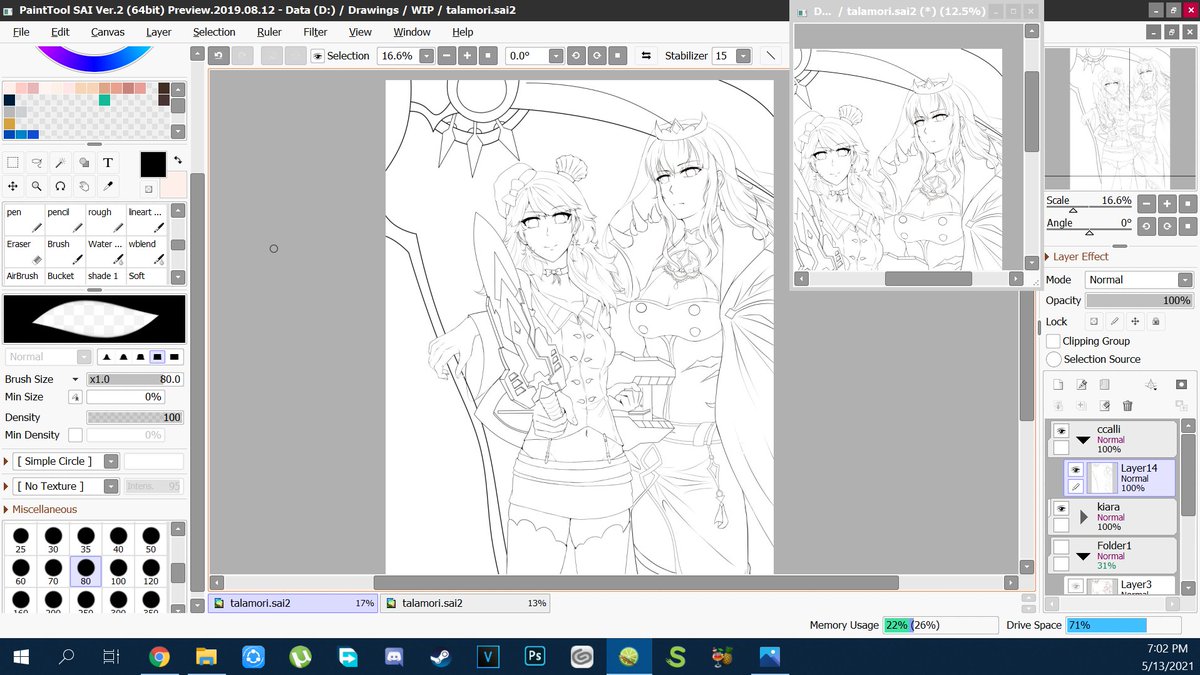Select the Move tool

(13, 186)
